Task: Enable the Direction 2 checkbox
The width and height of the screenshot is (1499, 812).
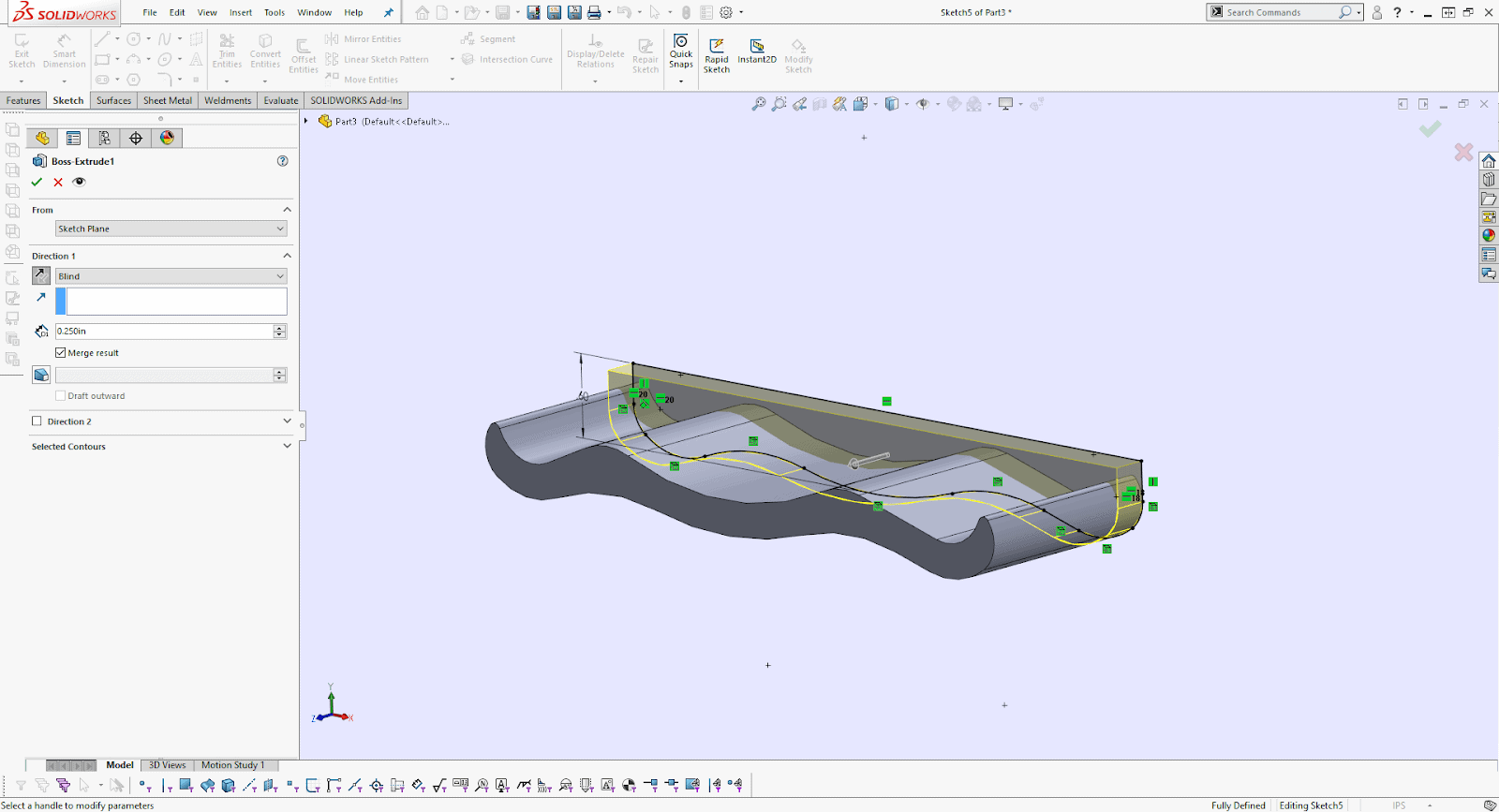Action: [x=37, y=421]
